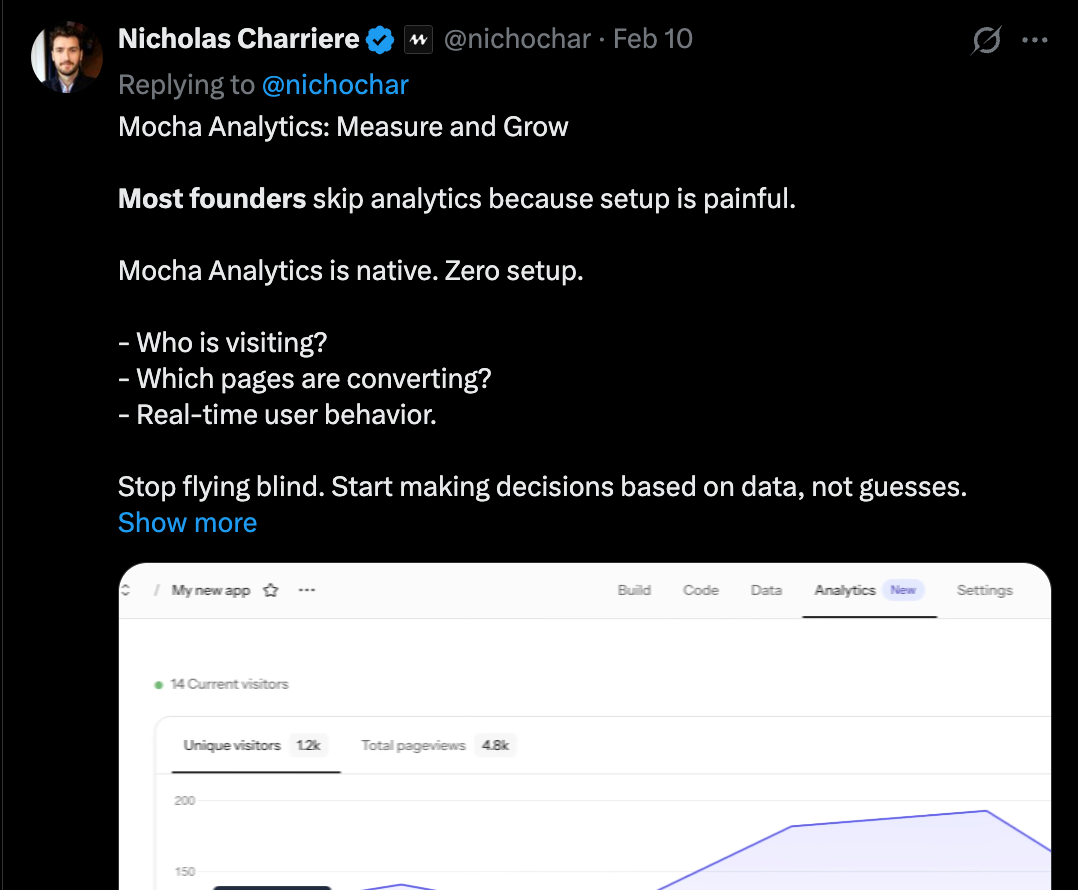The width and height of the screenshot is (1078, 890).
Task: Click the "My new app" breadcrumb title
Action: click(210, 590)
